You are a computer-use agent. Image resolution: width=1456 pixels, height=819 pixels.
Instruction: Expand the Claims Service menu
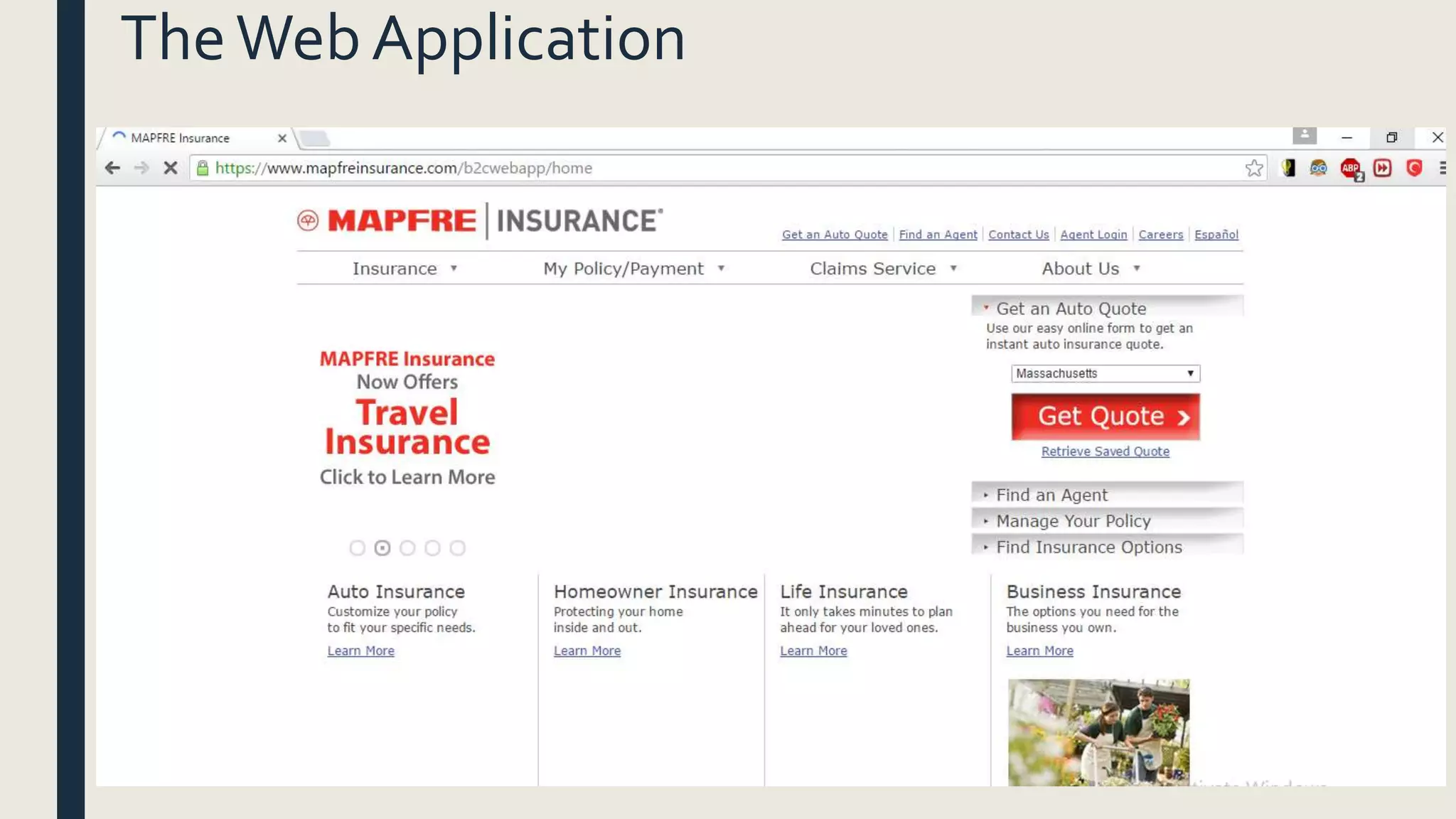coord(884,269)
